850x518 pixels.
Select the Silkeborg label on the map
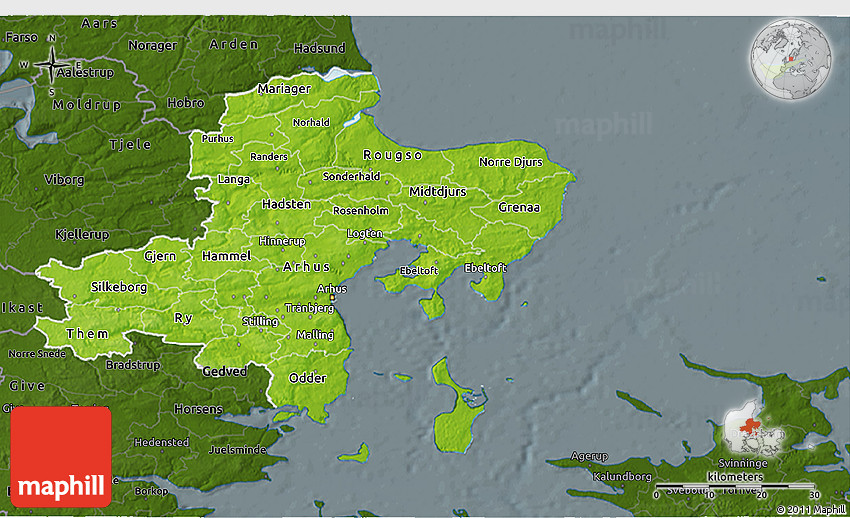(x=119, y=287)
